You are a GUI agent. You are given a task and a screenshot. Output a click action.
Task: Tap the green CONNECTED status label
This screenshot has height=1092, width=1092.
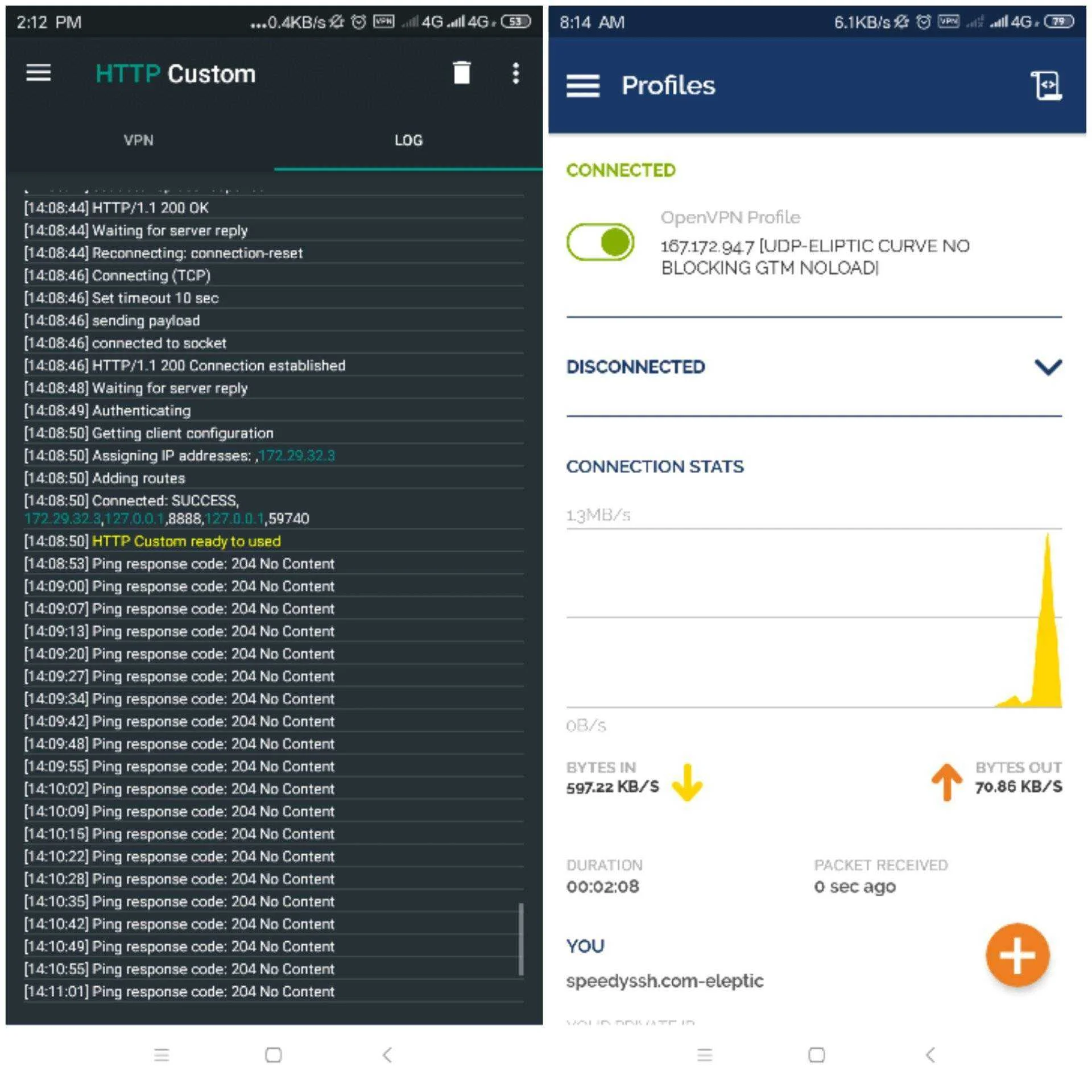(x=621, y=170)
